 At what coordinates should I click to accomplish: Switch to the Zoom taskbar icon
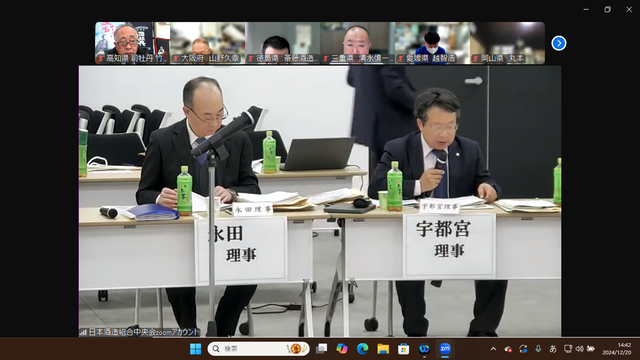click(x=445, y=349)
